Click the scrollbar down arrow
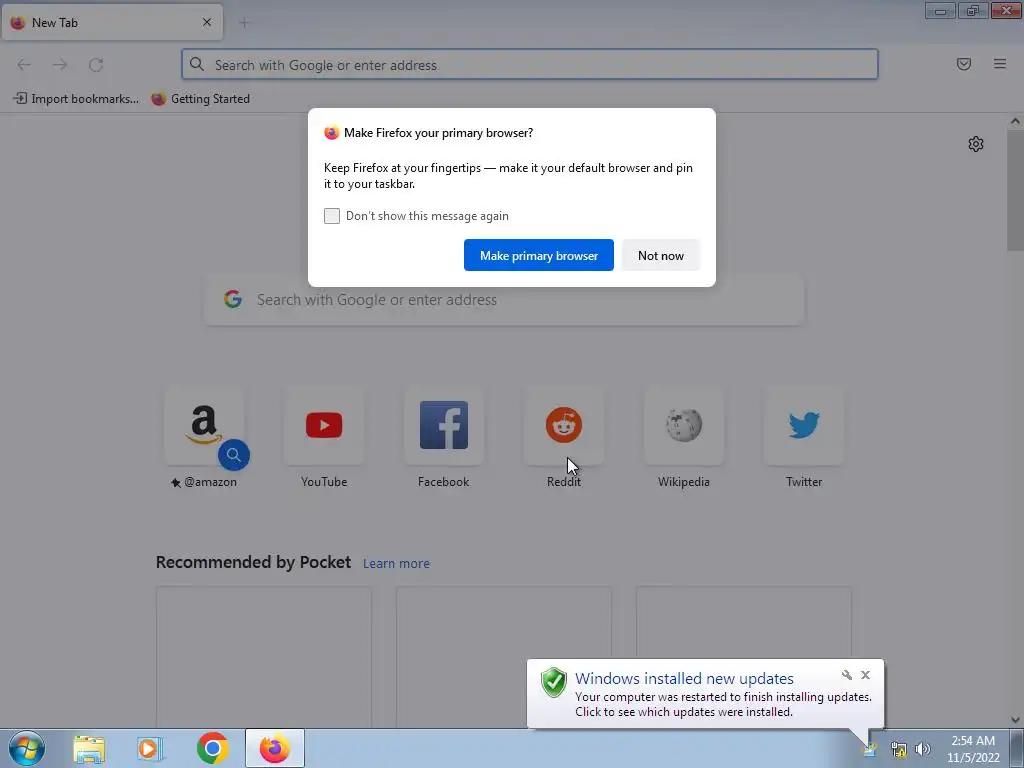 pyautogui.click(x=1015, y=720)
